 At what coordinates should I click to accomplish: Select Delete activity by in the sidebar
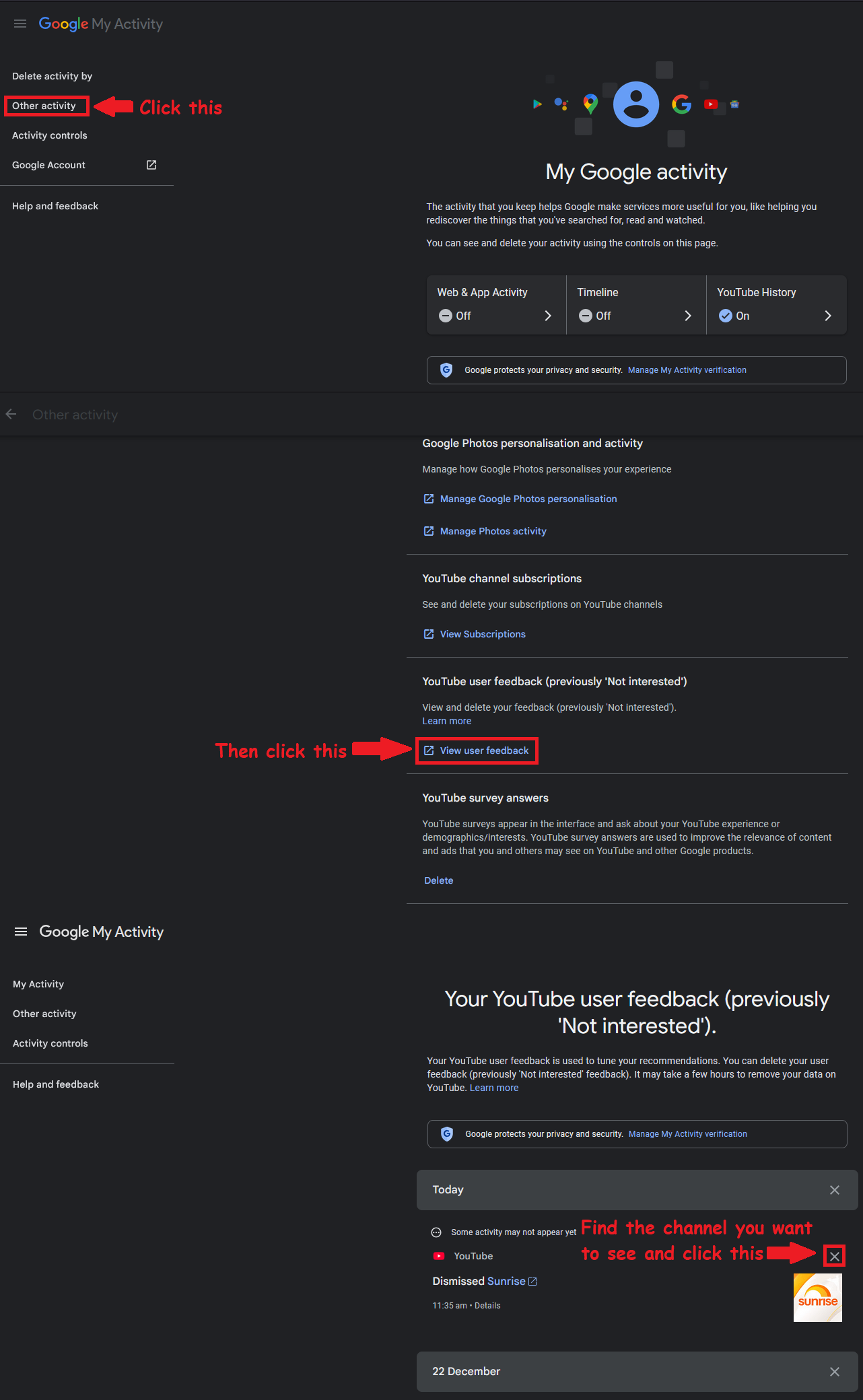click(x=53, y=76)
